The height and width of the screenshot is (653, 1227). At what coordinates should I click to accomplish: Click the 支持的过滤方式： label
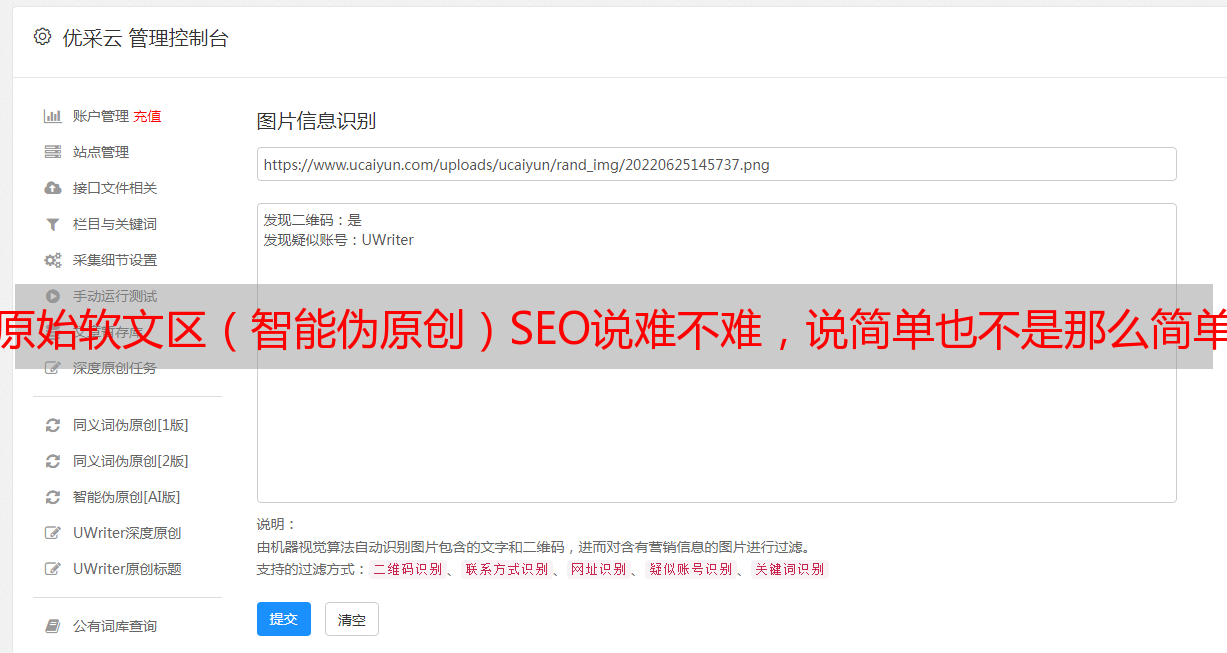[x=312, y=569]
